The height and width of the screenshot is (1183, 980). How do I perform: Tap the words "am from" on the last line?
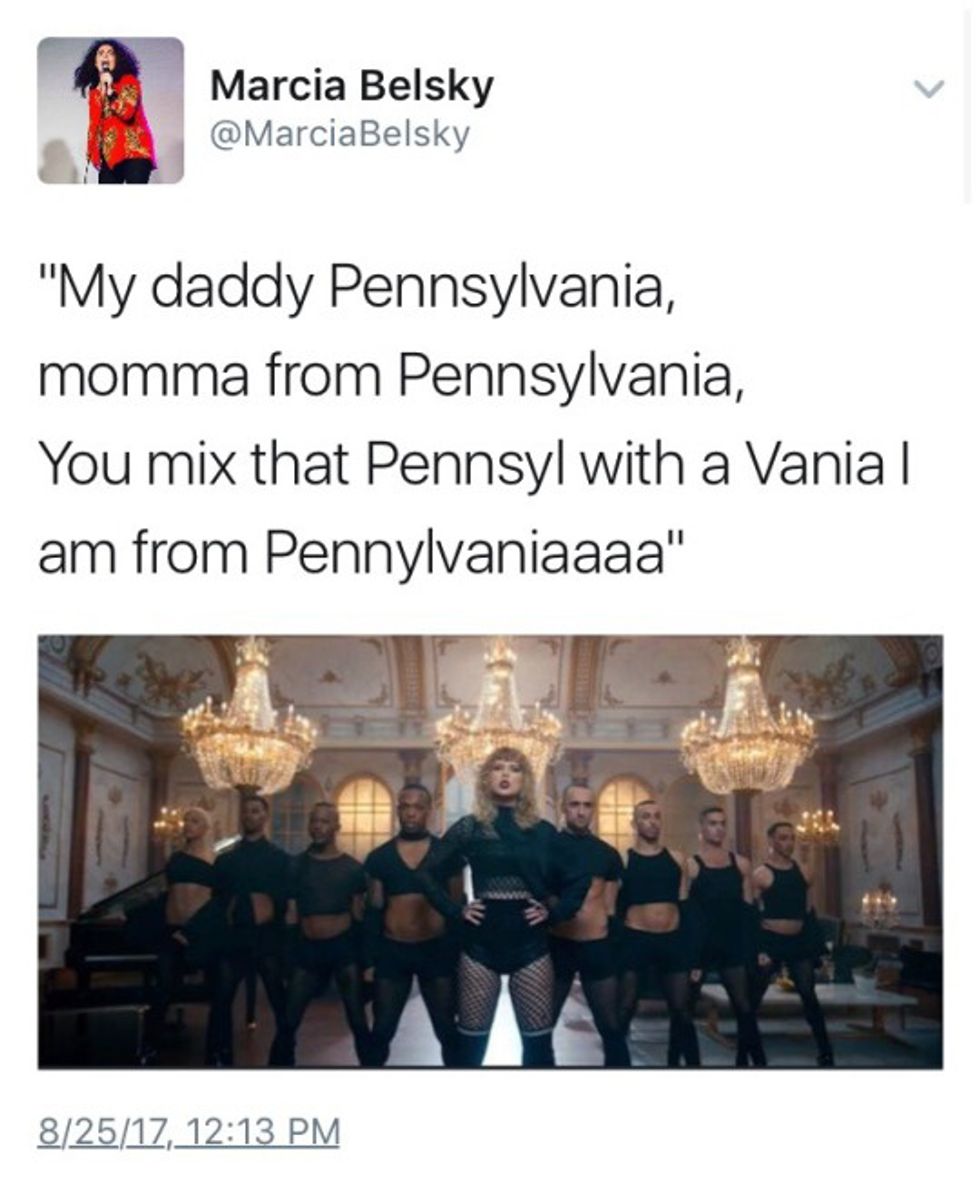click(143, 553)
